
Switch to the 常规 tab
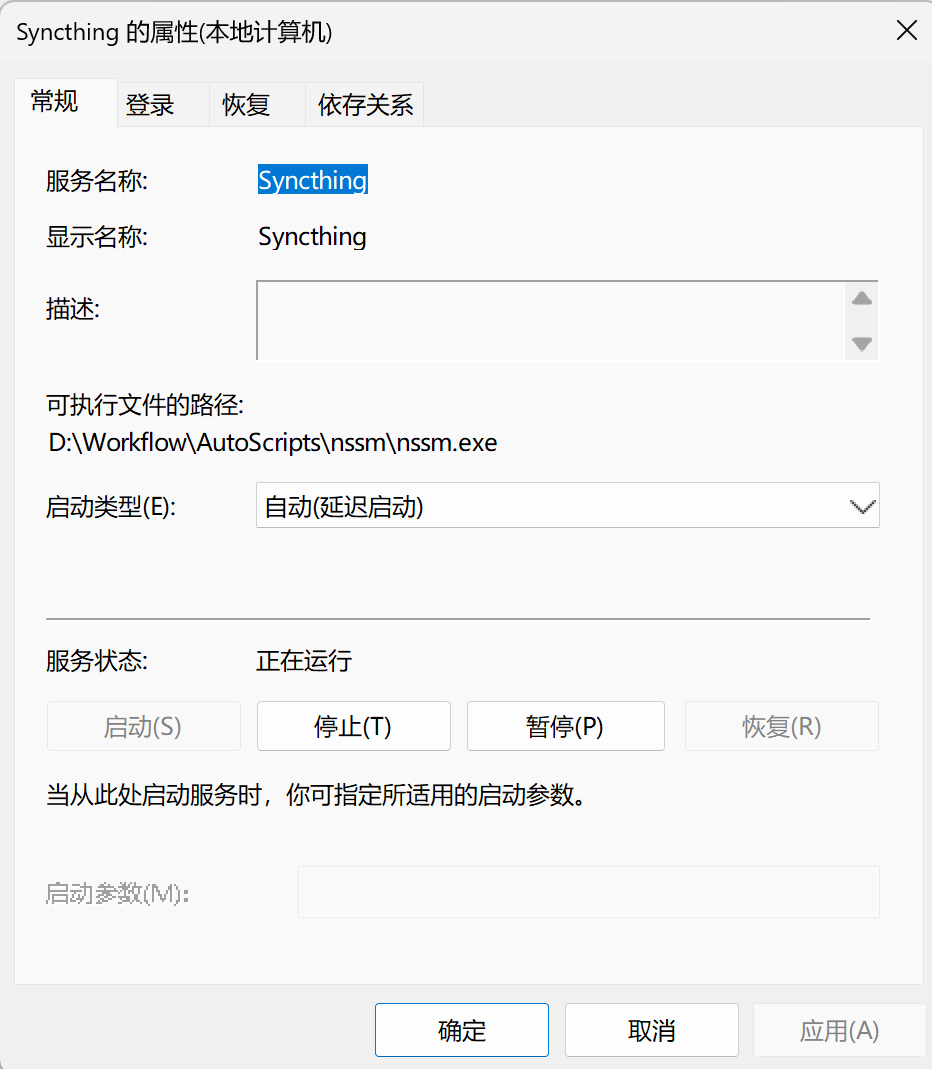[65, 102]
